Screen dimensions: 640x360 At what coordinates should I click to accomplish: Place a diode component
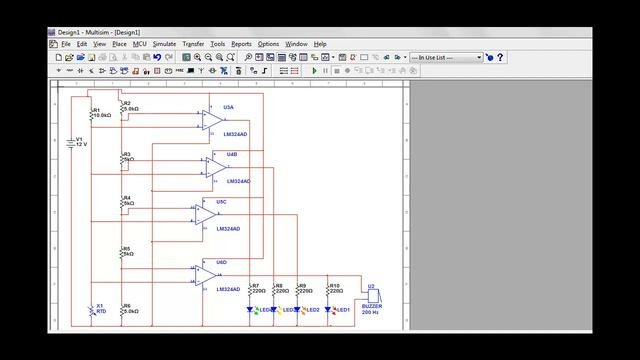click(80, 71)
